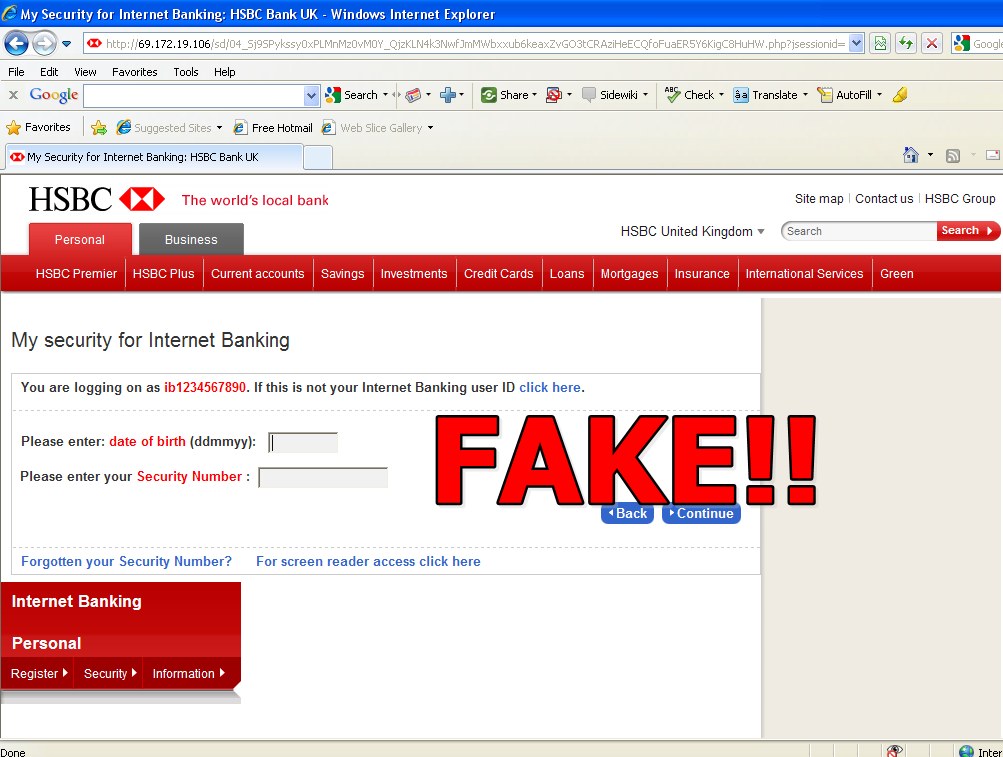Click the Share toolbar button

pos(505,95)
